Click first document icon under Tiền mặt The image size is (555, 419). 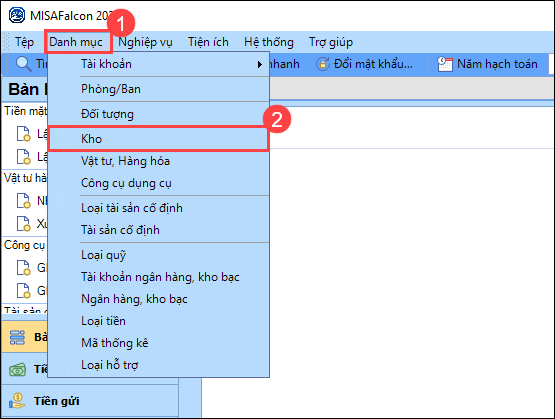pos(24,134)
